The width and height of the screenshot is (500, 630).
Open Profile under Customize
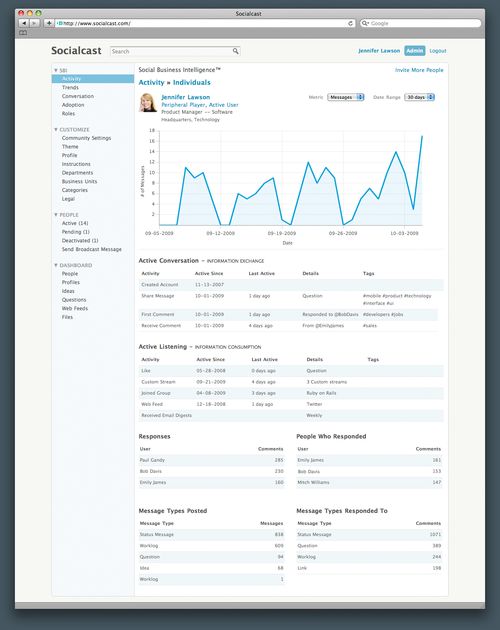point(69,155)
